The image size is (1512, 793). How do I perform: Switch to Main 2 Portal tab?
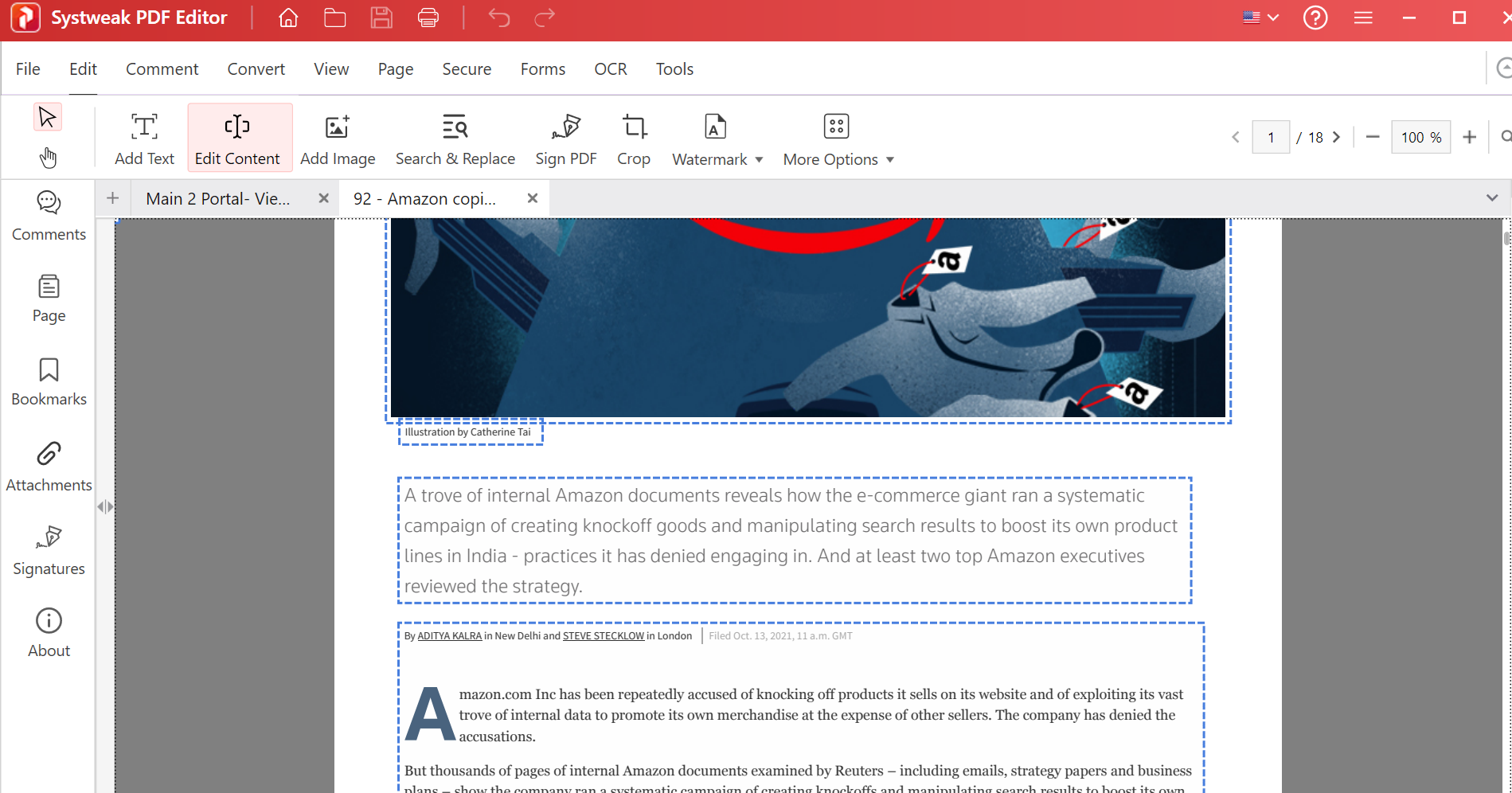pos(218,199)
